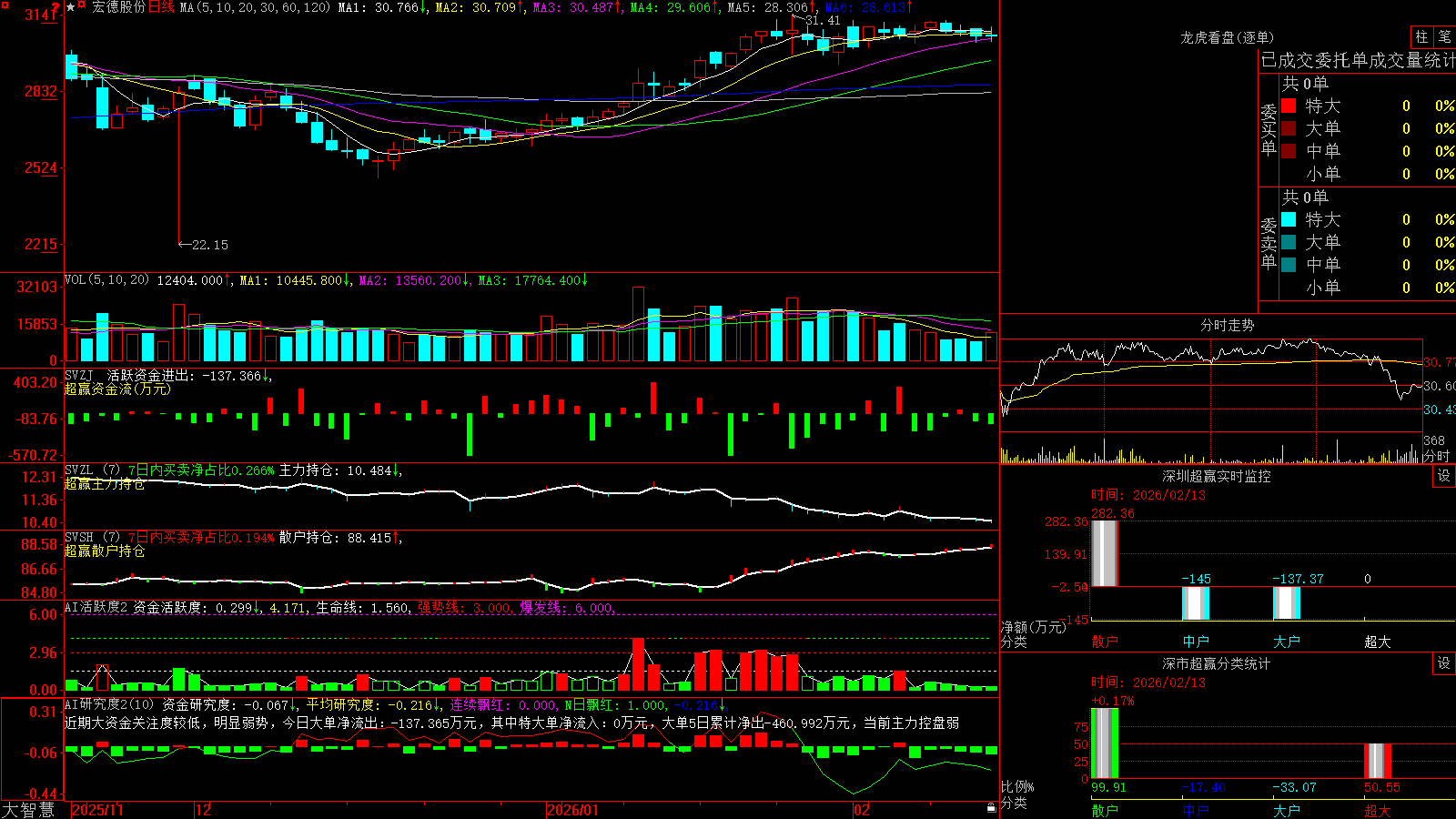The width and height of the screenshot is (1456, 819).
Task: Click the -17.40 中户 value in category stats
Action: [1203, 787]
